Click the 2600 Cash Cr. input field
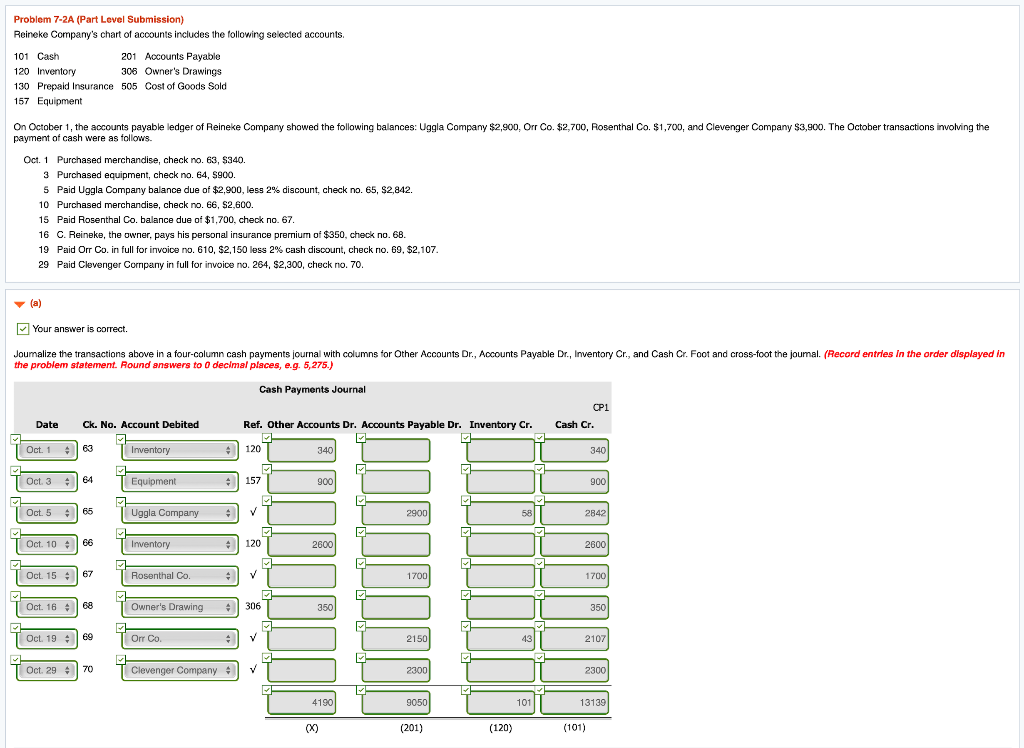The height and width of the screenshot is (748, 1024). coord(574,544)
